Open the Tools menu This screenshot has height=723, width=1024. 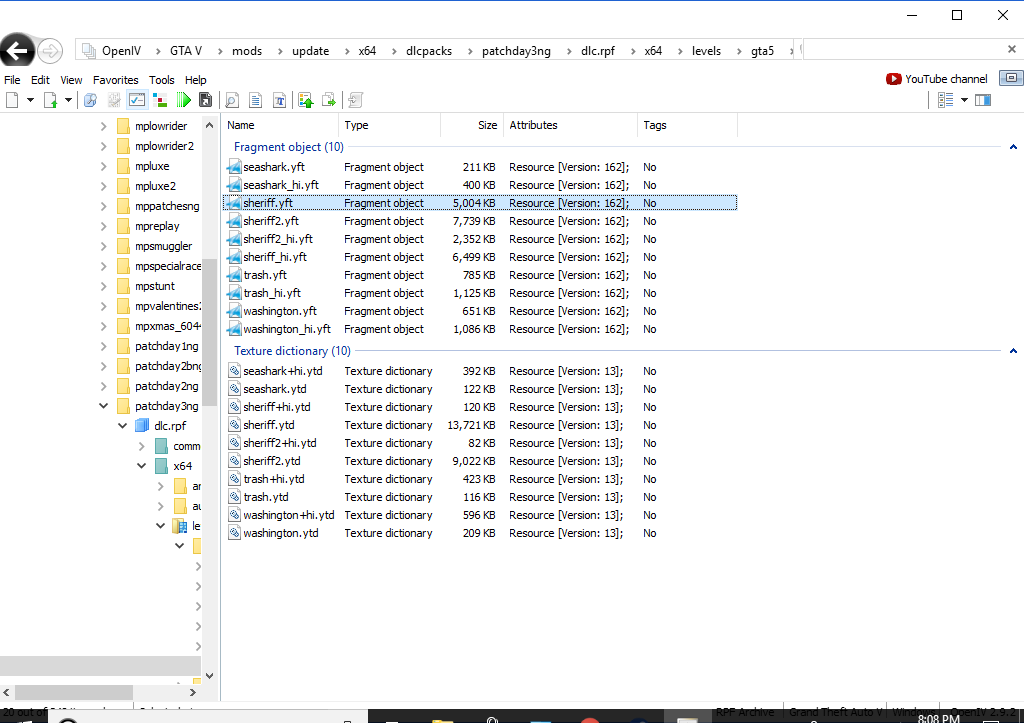coord(161,80)
